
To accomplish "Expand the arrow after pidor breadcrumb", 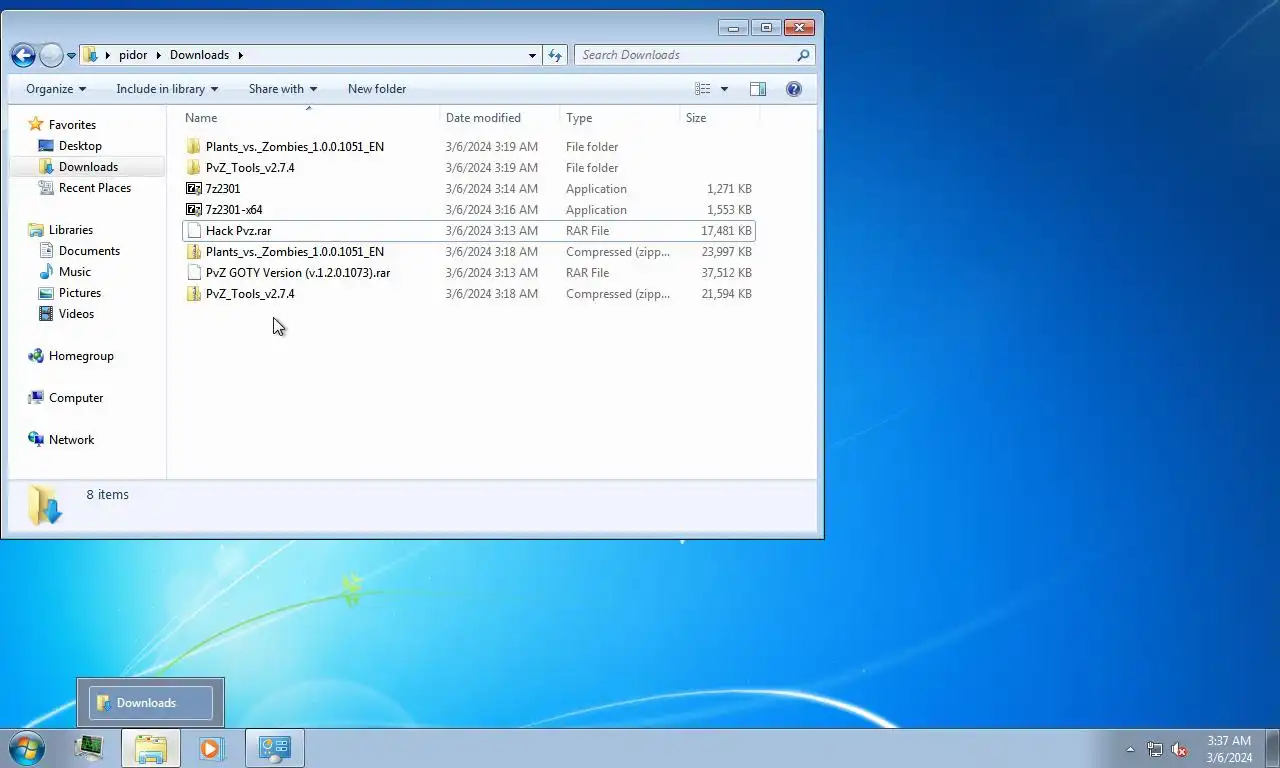I will click(158, 55).
